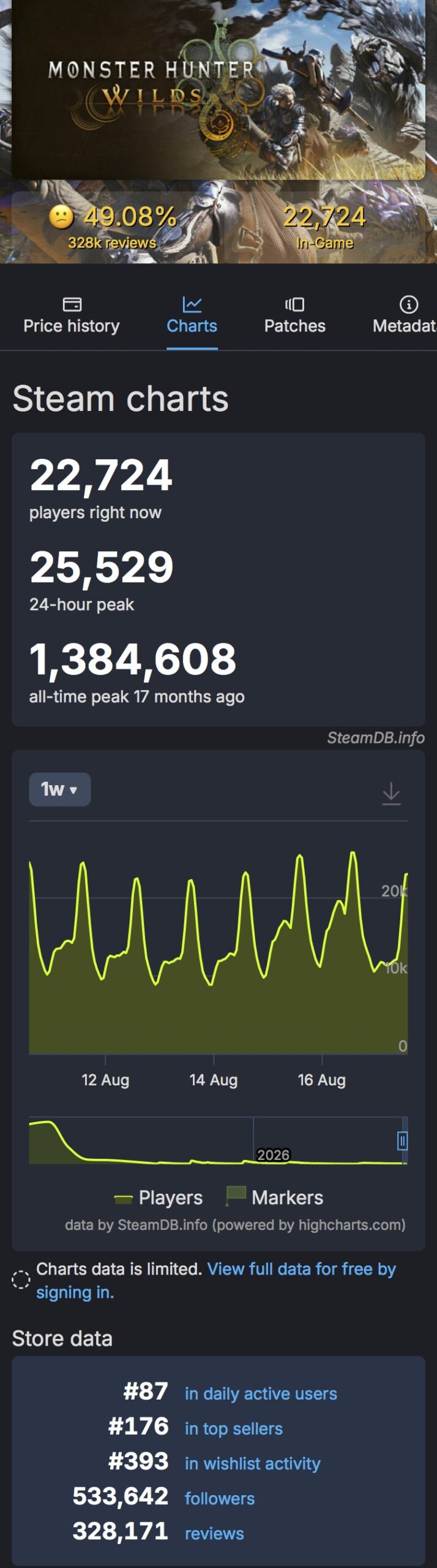Click '22,724 players right now' value
The image size is (437, 1568).
click(101, 475)
